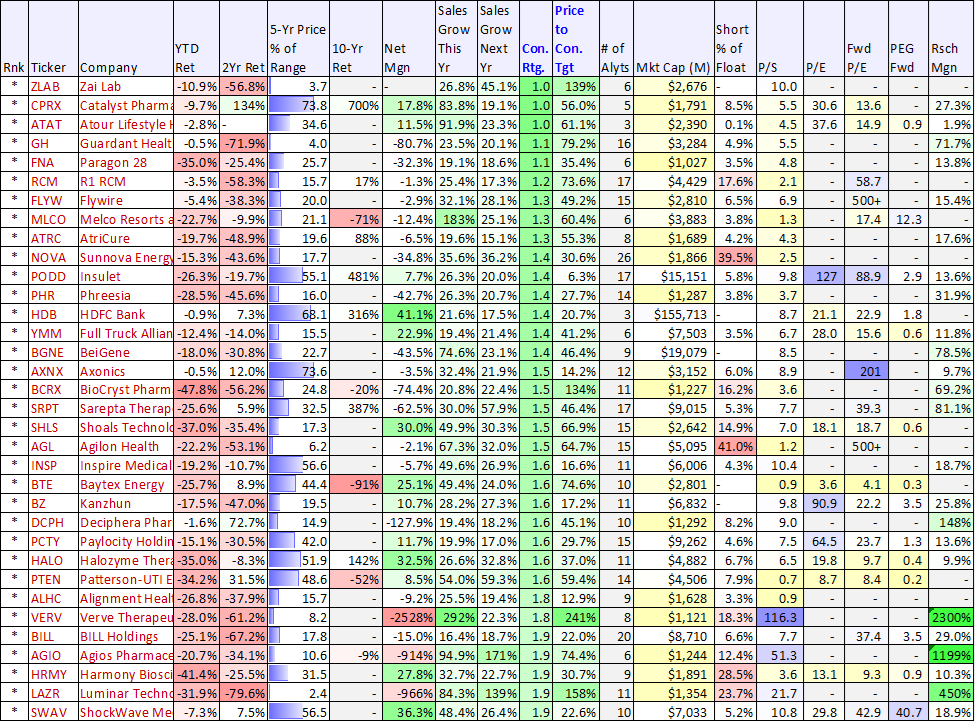This screenshot has height=722, width=975.
Task: Click the CPRX ticker cell
Action: pos(53,106)
